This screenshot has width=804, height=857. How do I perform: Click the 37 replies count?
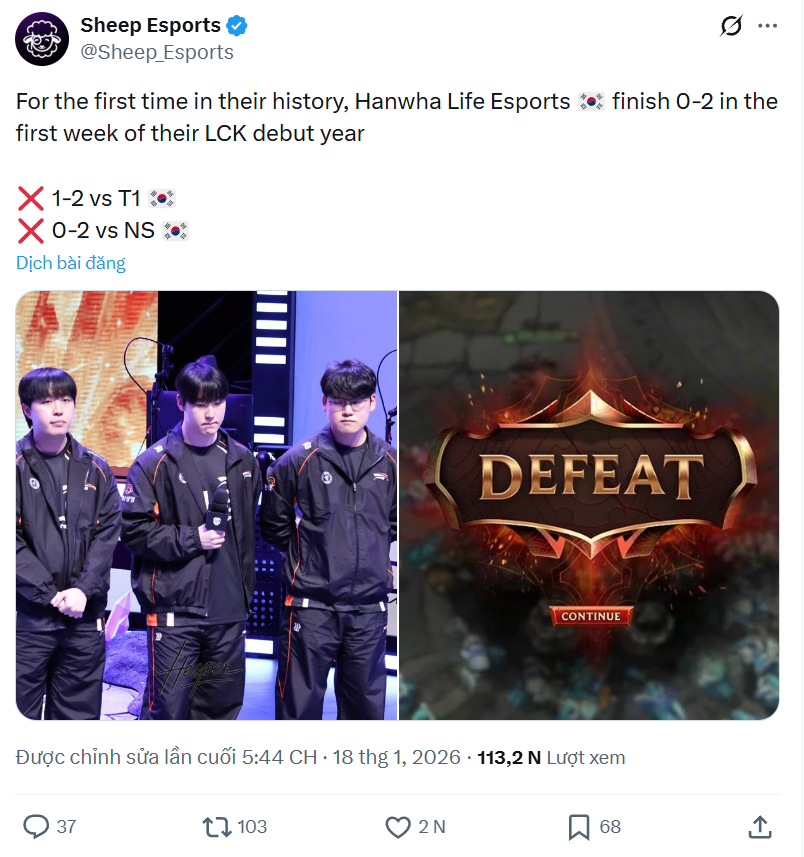click(x=66, y=826)
